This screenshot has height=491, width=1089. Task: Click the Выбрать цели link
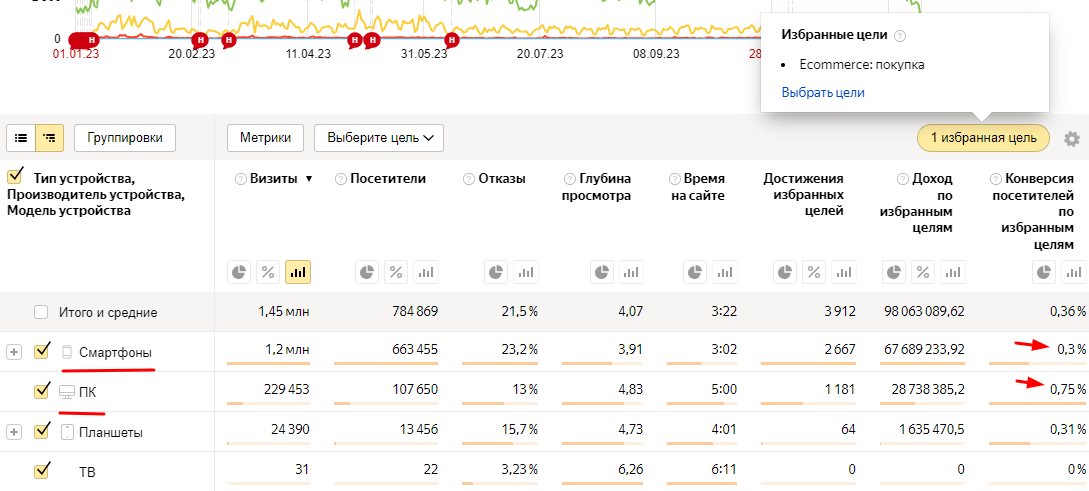tap(823, 92)
